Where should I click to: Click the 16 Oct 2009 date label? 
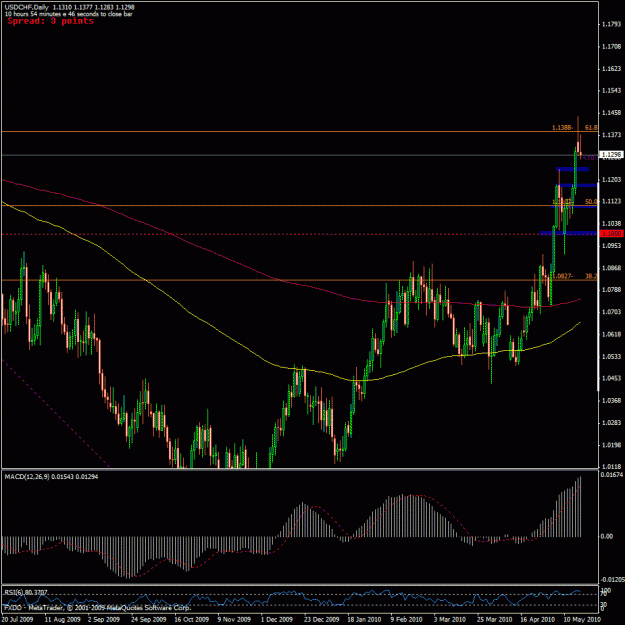tap(192, 620)
